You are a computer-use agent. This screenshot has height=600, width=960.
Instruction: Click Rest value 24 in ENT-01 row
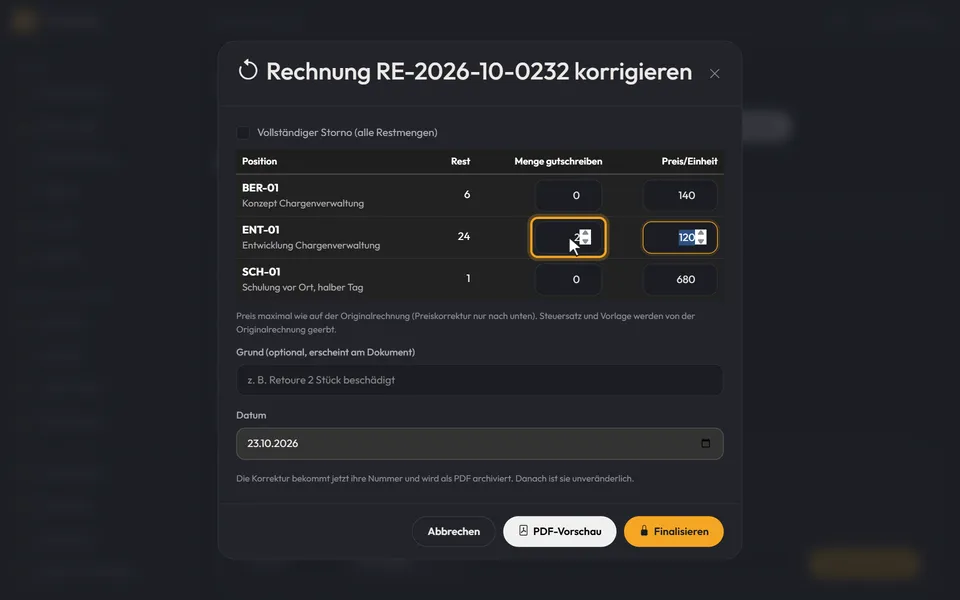tap(463, 236)
